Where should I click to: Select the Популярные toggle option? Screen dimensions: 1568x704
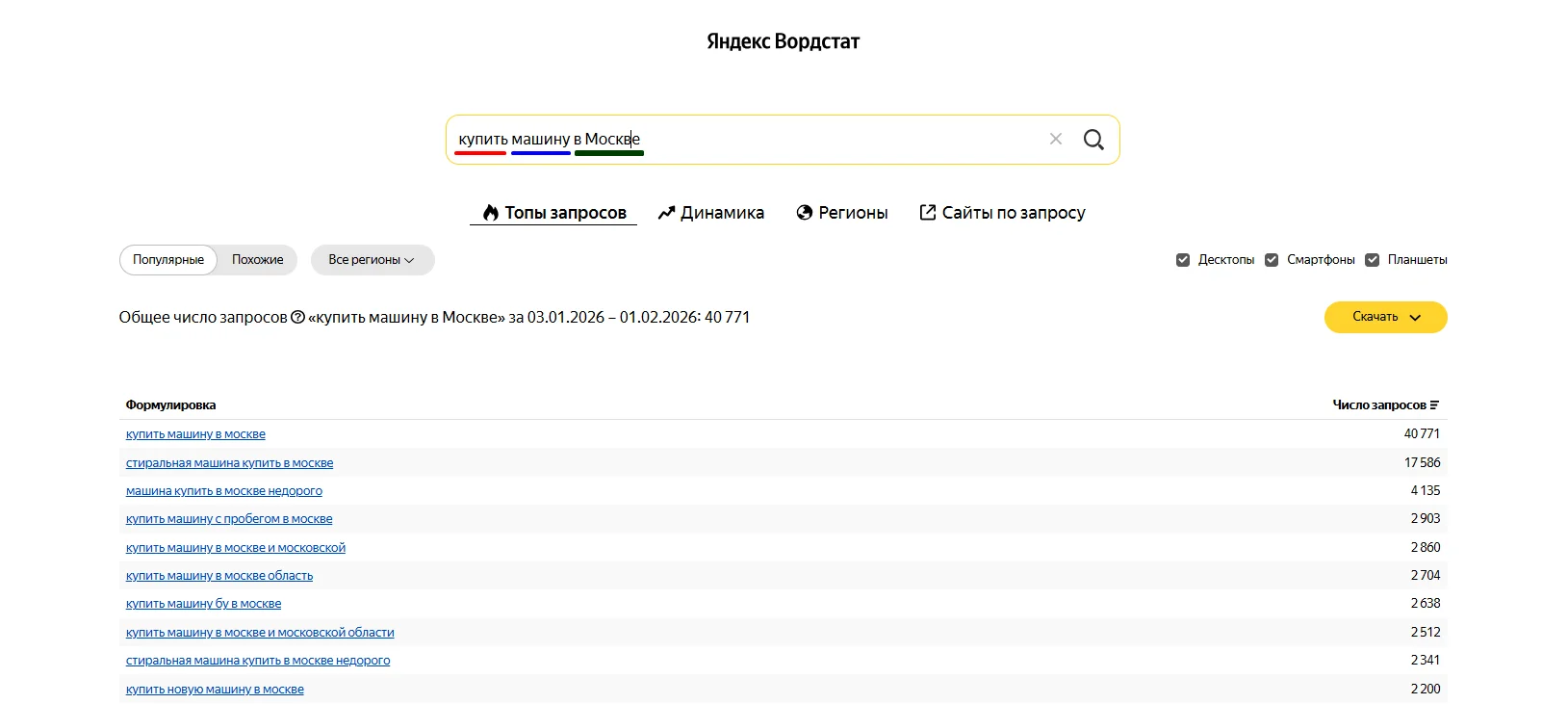tap(168, 260)
